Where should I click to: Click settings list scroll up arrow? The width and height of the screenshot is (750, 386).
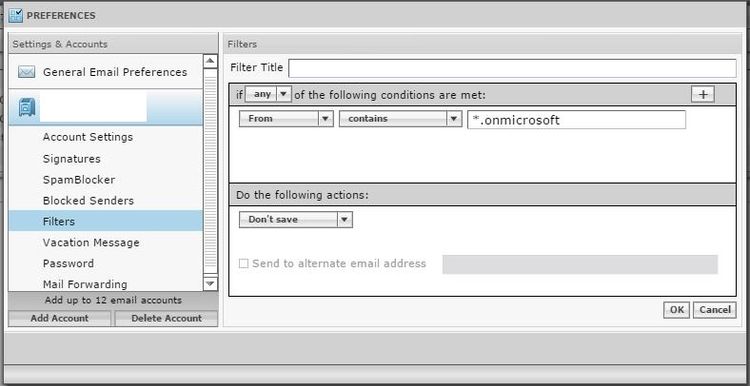tap(210, 61)
